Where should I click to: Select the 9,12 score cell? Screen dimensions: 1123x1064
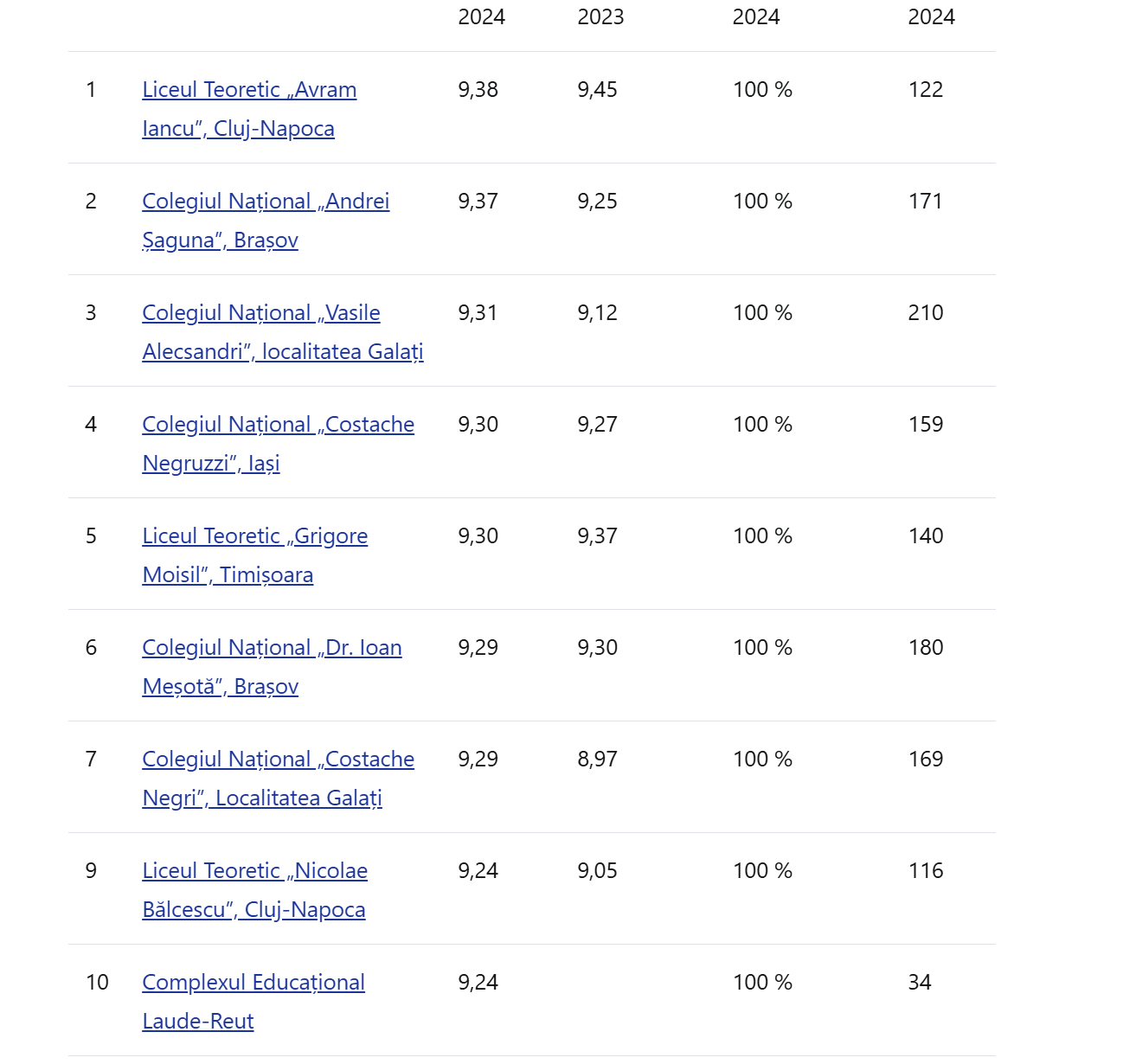597,313
